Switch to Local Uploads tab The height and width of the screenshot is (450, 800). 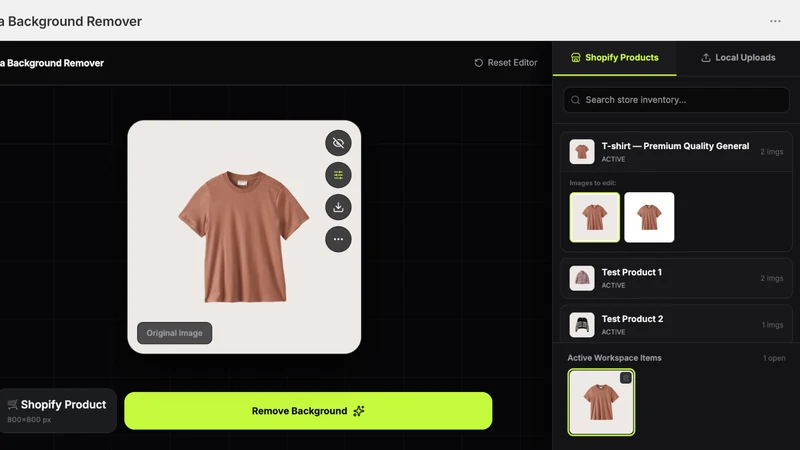pyautogui.click(x=738, y=58)
